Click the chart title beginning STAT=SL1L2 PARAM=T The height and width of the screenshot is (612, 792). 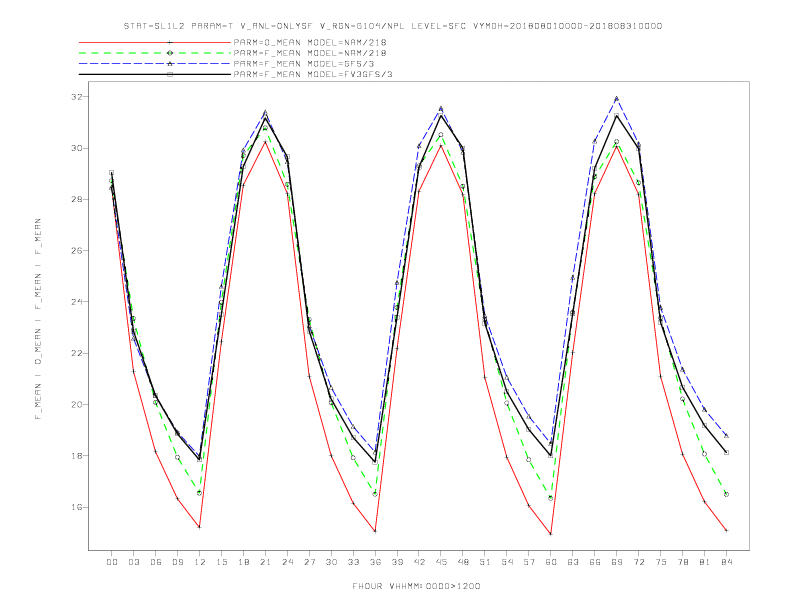click(x=392, y=26)
